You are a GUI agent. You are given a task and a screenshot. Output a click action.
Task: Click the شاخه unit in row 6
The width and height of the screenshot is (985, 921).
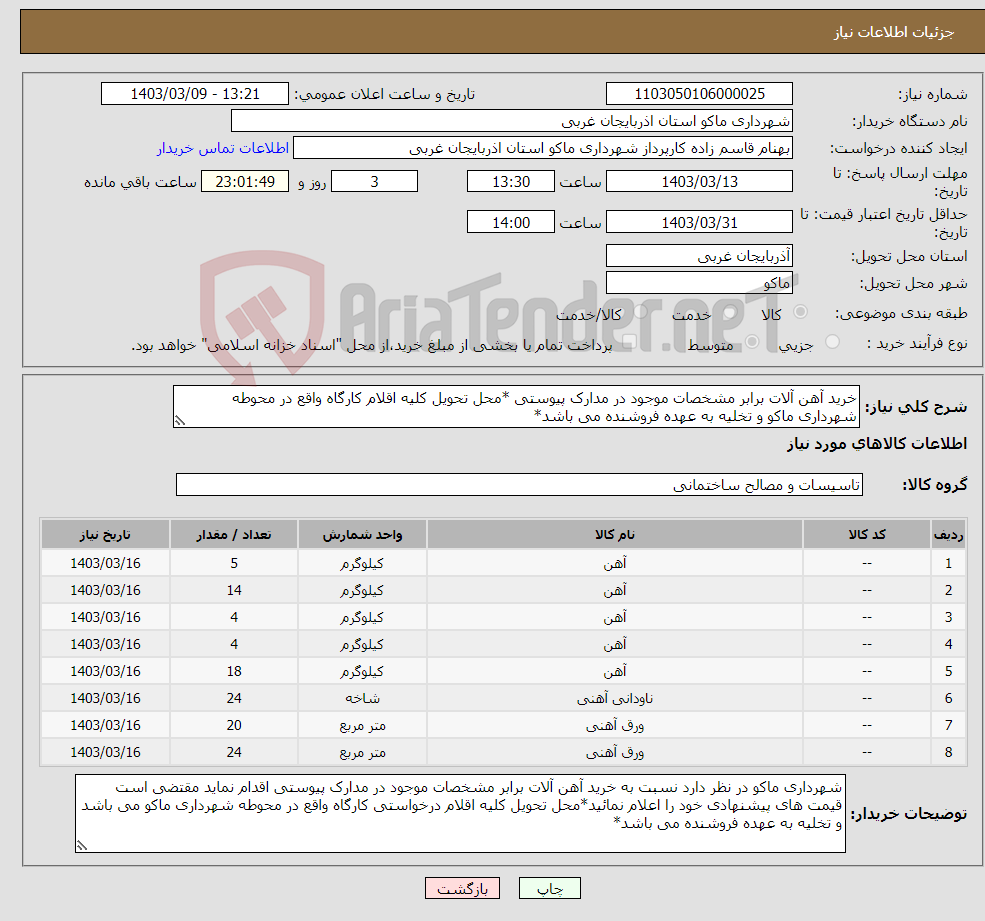[362, 699]
